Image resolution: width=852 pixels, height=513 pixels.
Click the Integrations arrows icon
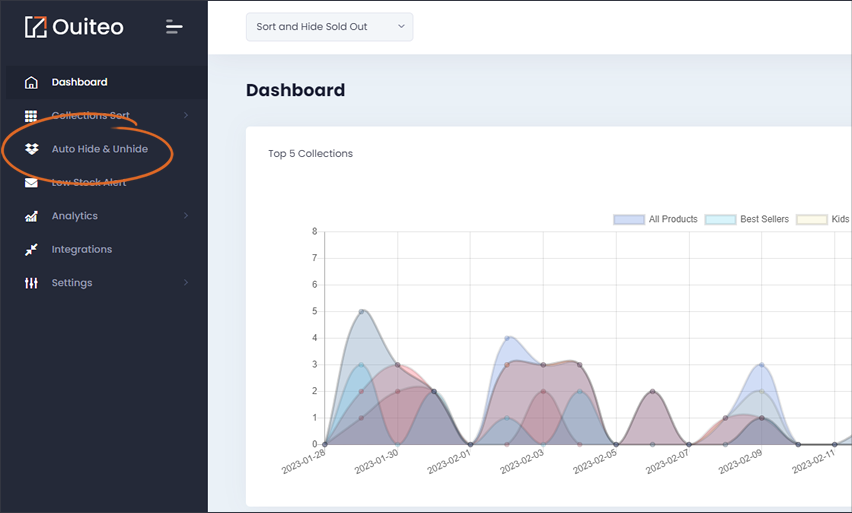32,249
